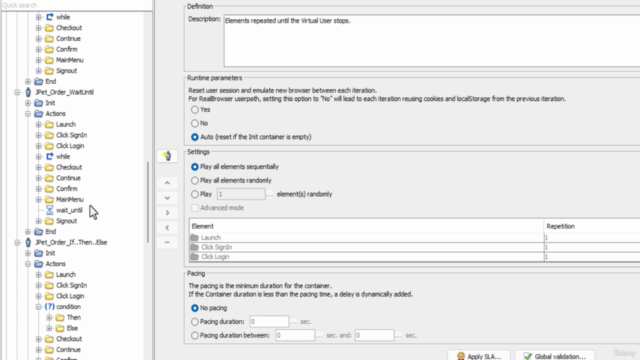640x360 pixels.
Task: Select the No pacing option
Action: [x=195, y=308]
